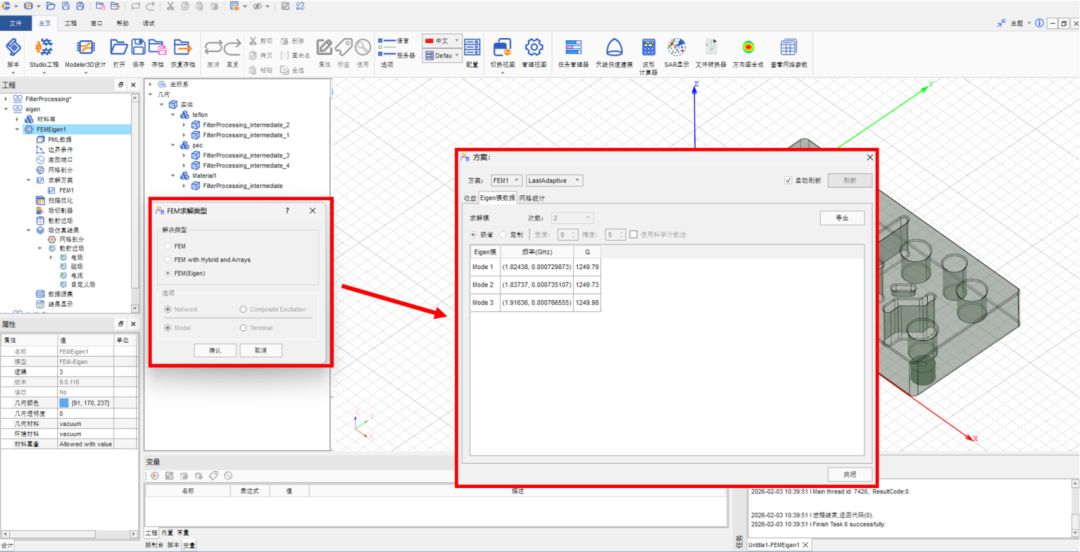Select the FEM(Eigen) radio button
The width and height of the screenshot is (1080, 552).
click(x=168, y=274)
